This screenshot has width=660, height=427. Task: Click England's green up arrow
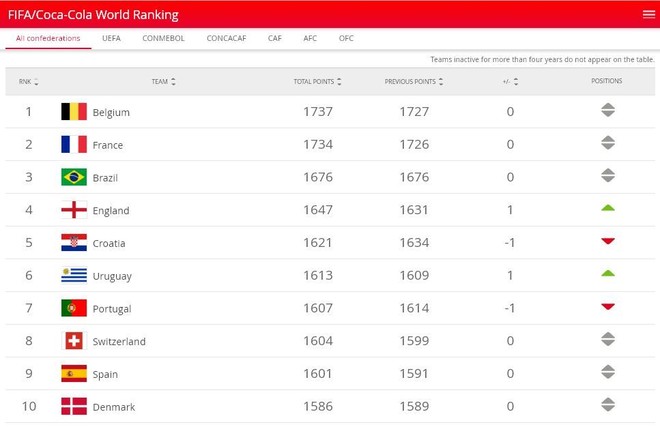point(608,208)
